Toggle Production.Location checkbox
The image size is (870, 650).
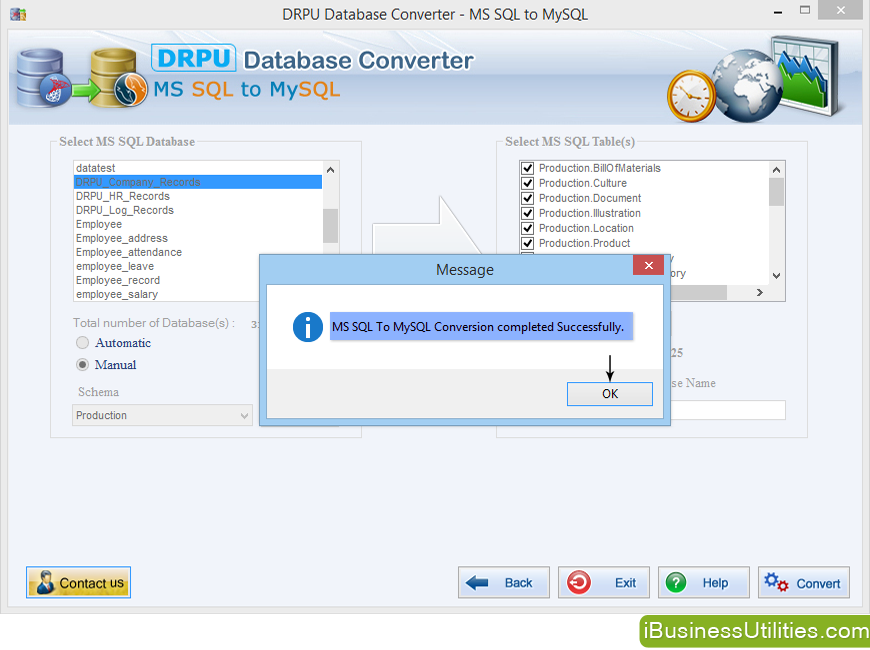[527, 228]
